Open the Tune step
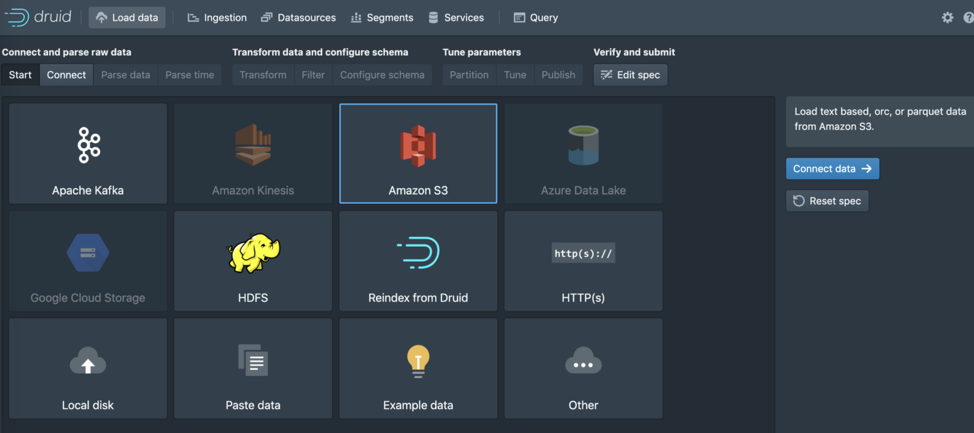This screenshot has height=433, width=974. click(515, 75)
